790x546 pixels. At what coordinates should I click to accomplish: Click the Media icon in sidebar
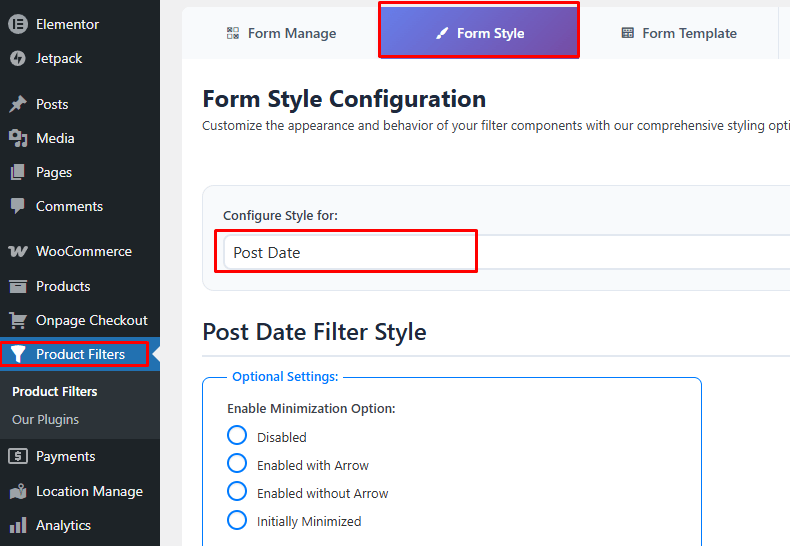point(18,138)
